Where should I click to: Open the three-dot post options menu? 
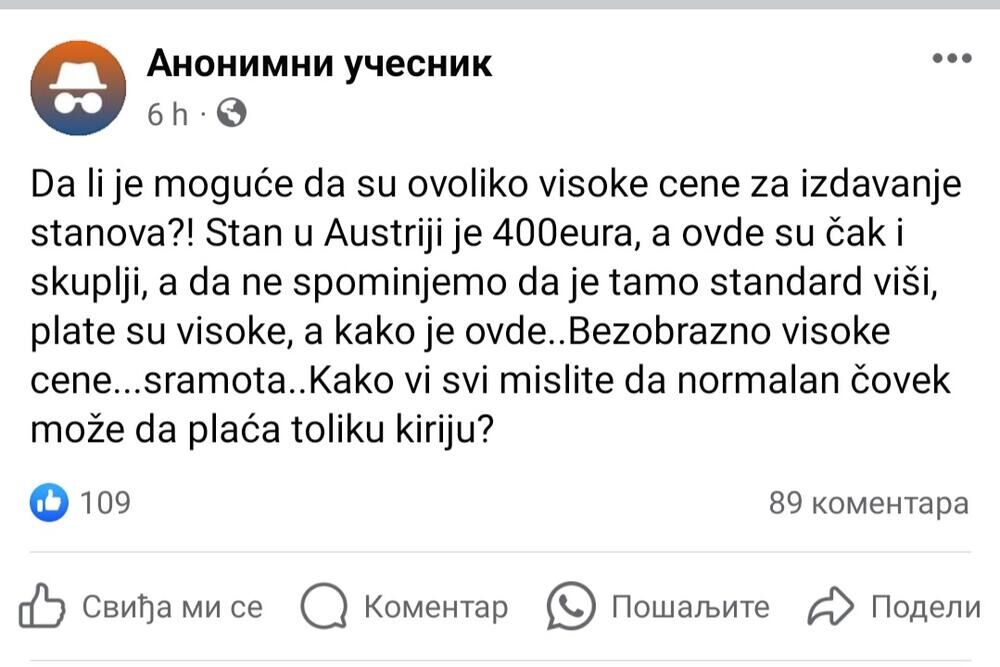tap(951, 59)
